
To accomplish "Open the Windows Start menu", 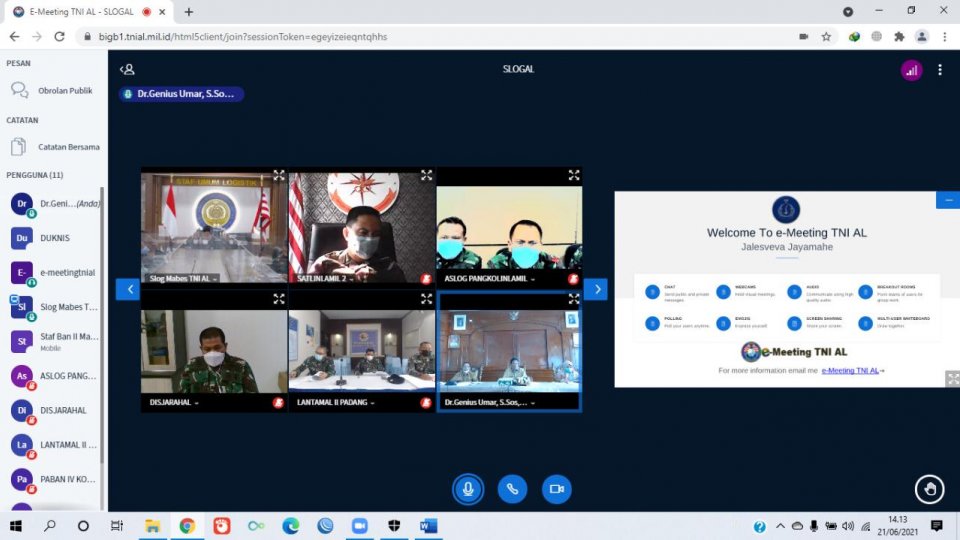I will coord(16,526).
